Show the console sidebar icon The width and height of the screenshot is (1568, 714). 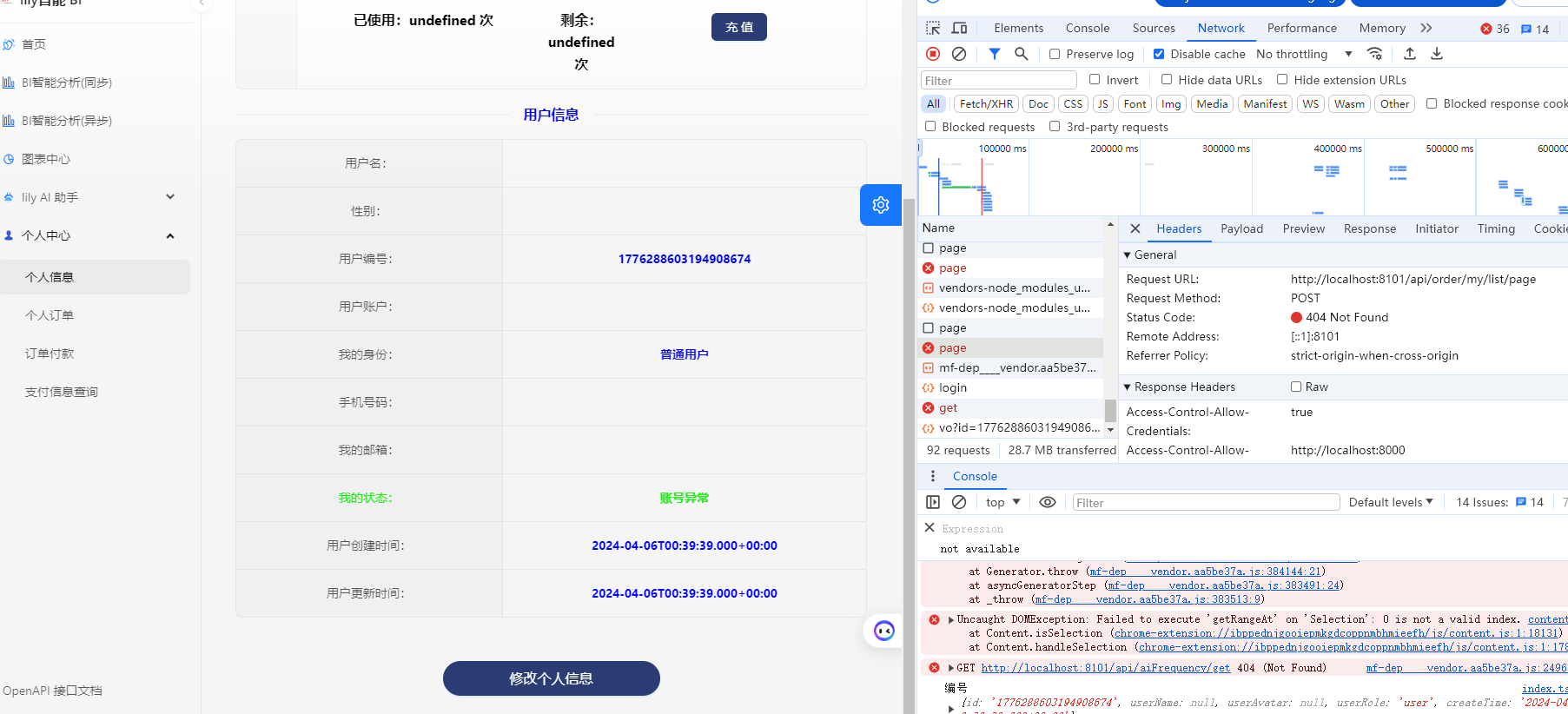(933, 502)
